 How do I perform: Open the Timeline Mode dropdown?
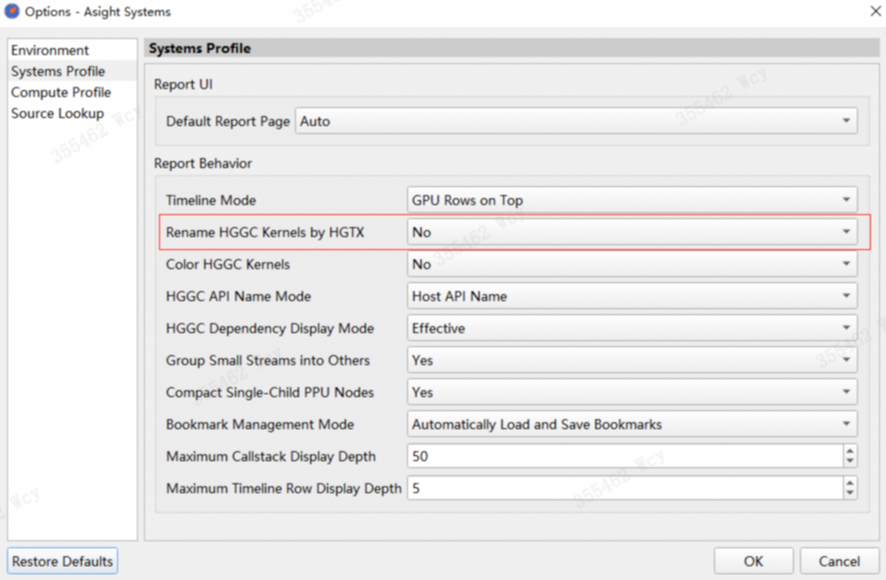coord(632,200)
